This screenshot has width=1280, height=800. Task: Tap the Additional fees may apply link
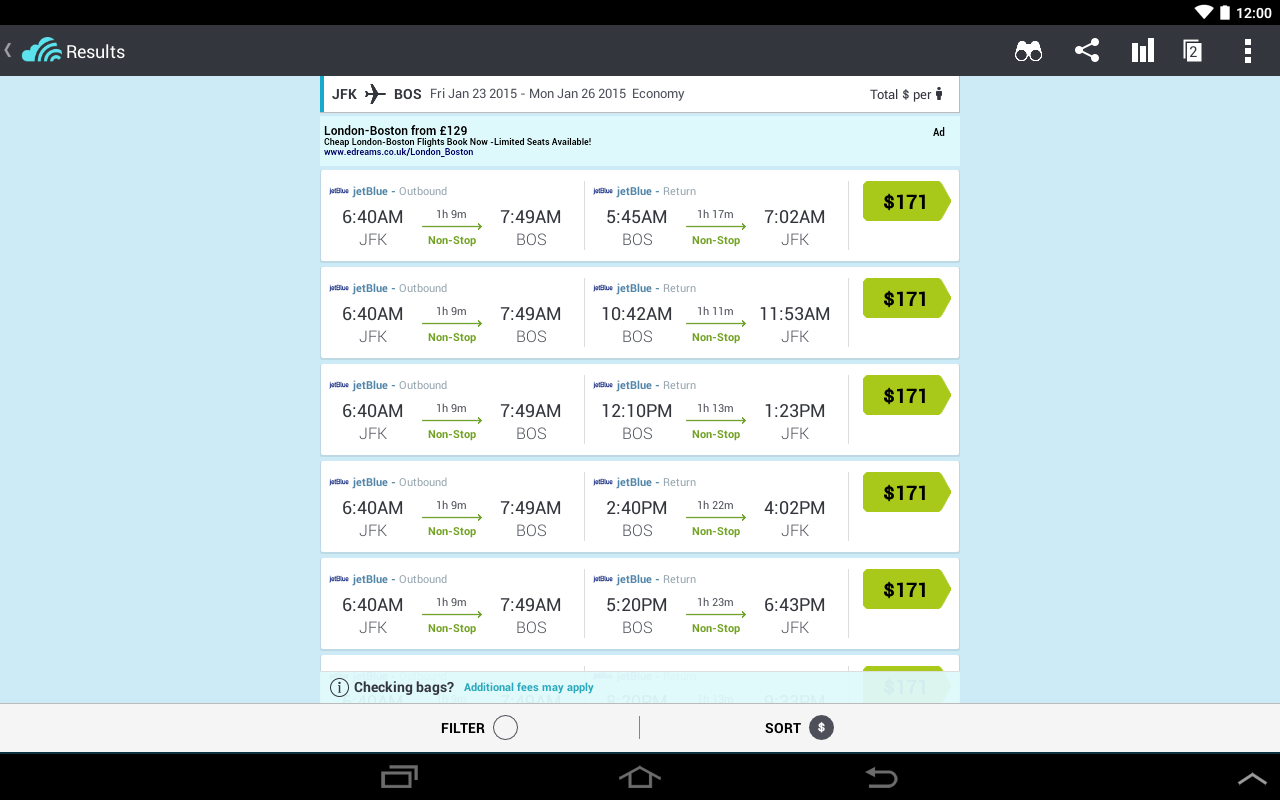tap(528, 688)
